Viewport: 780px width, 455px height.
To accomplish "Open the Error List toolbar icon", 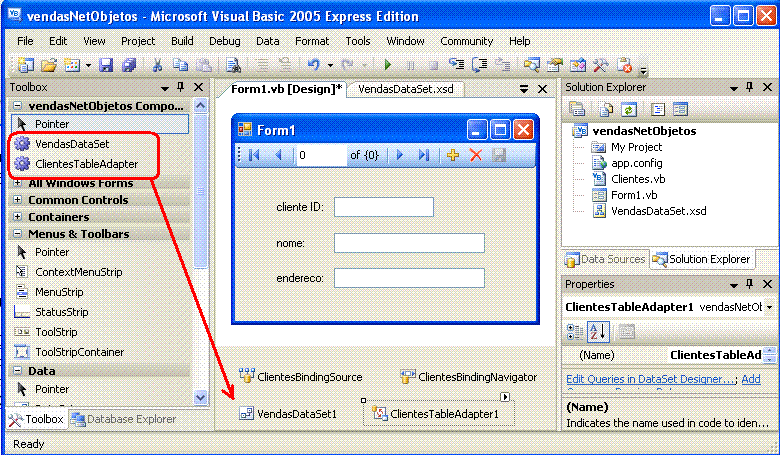I will 624,65.
